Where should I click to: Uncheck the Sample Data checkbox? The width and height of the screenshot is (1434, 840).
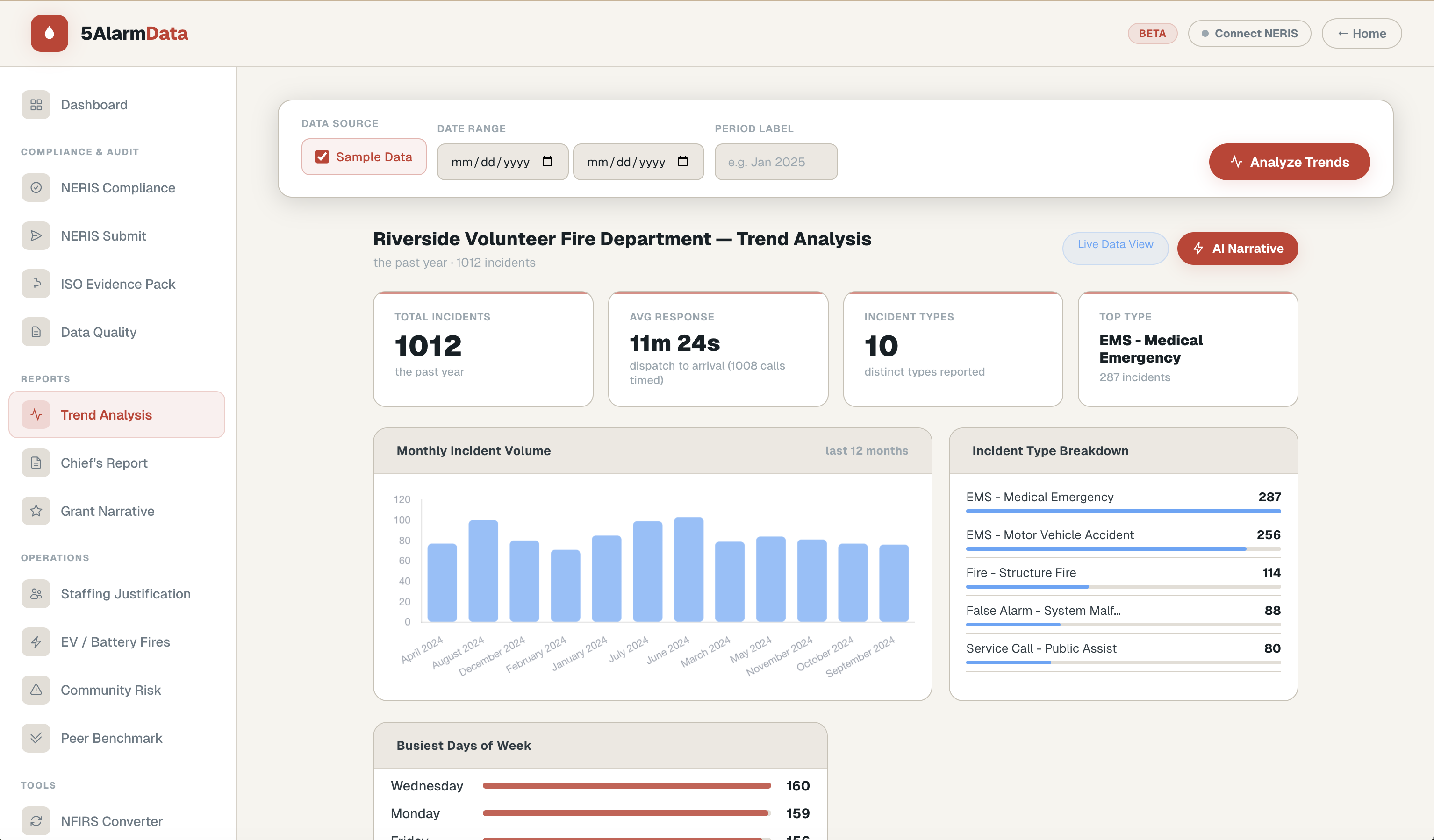point(323,156)
